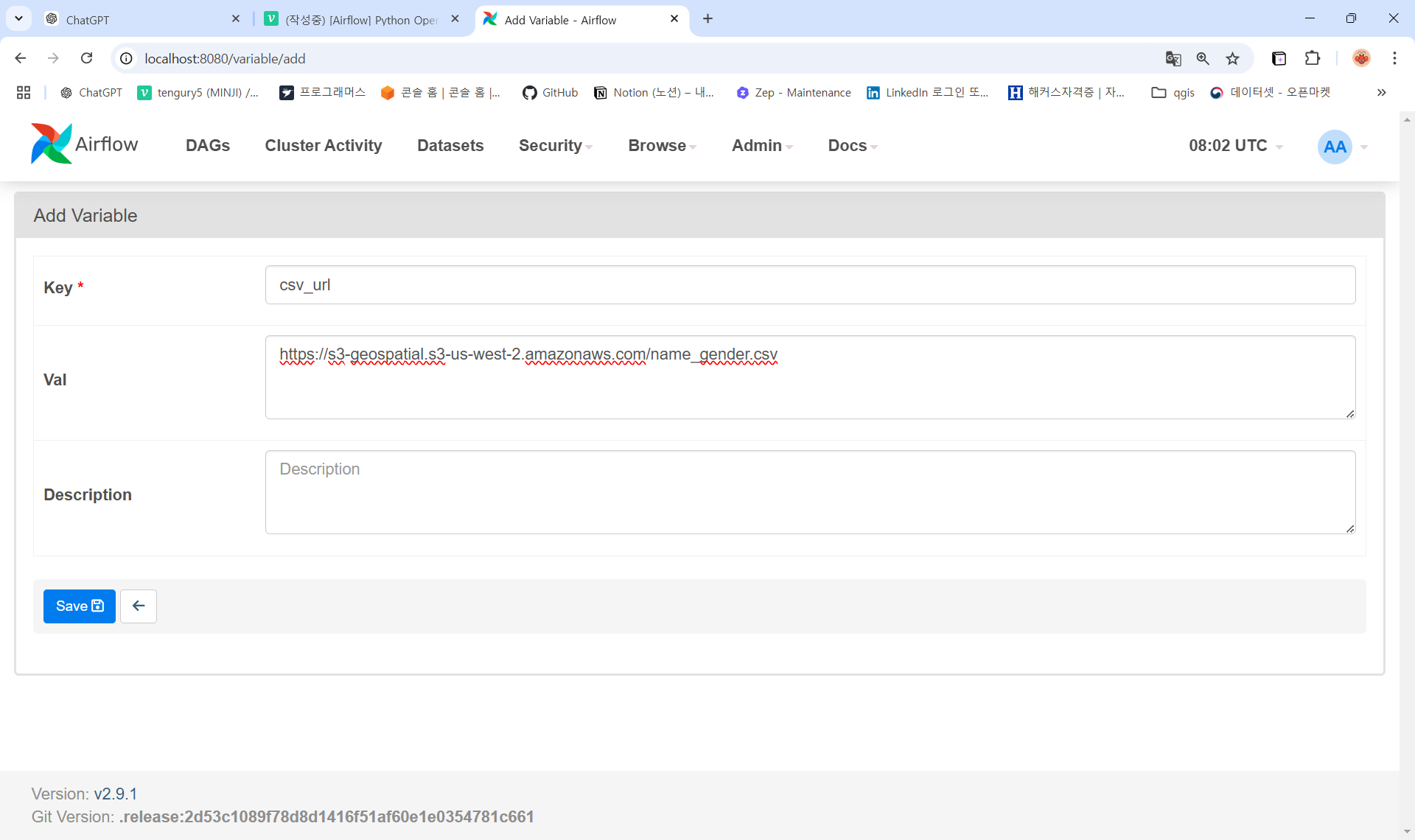Expand the Browse menu dropdown

661,145
